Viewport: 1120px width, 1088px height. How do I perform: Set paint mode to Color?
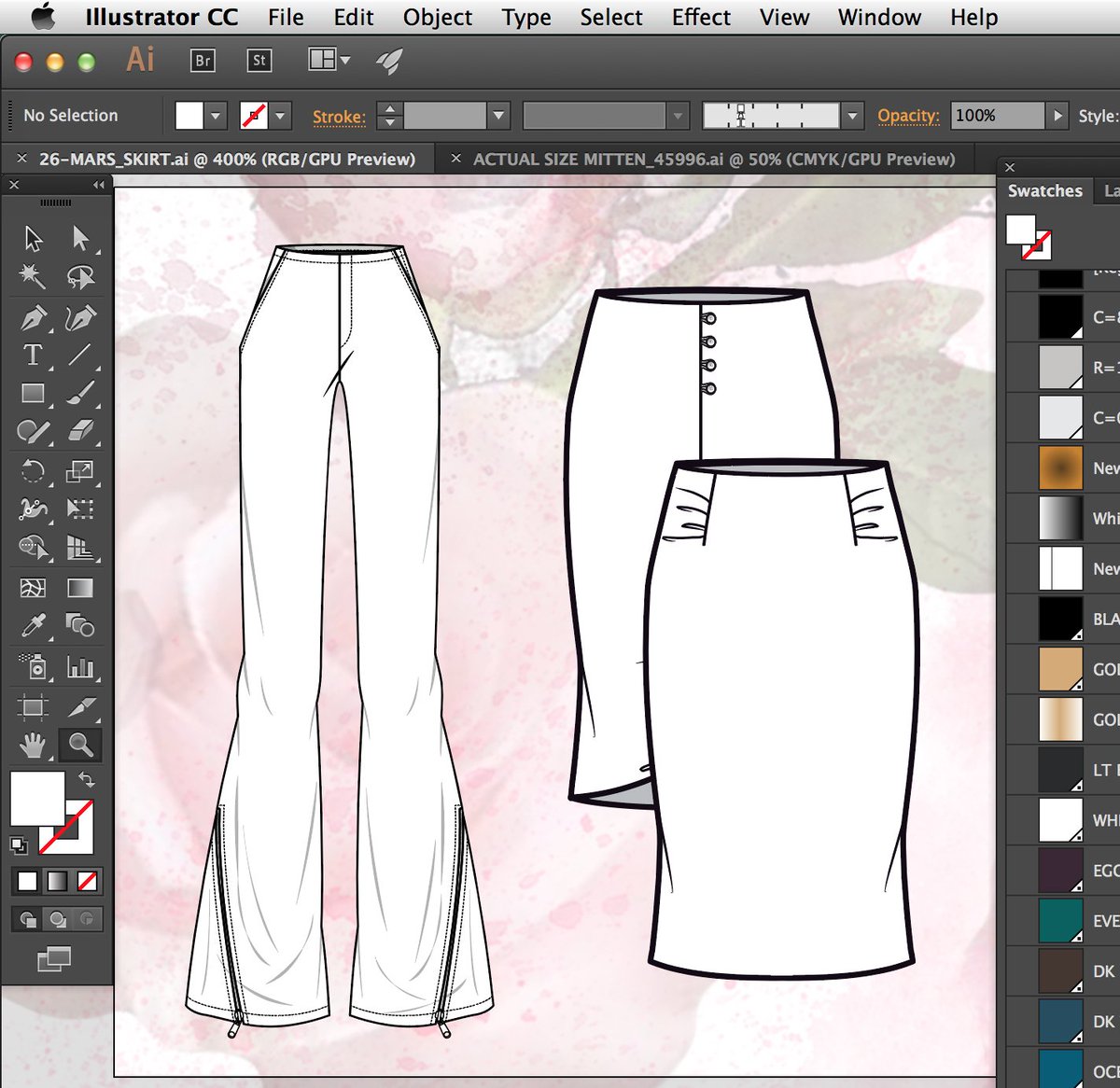[x=28, y=881]
